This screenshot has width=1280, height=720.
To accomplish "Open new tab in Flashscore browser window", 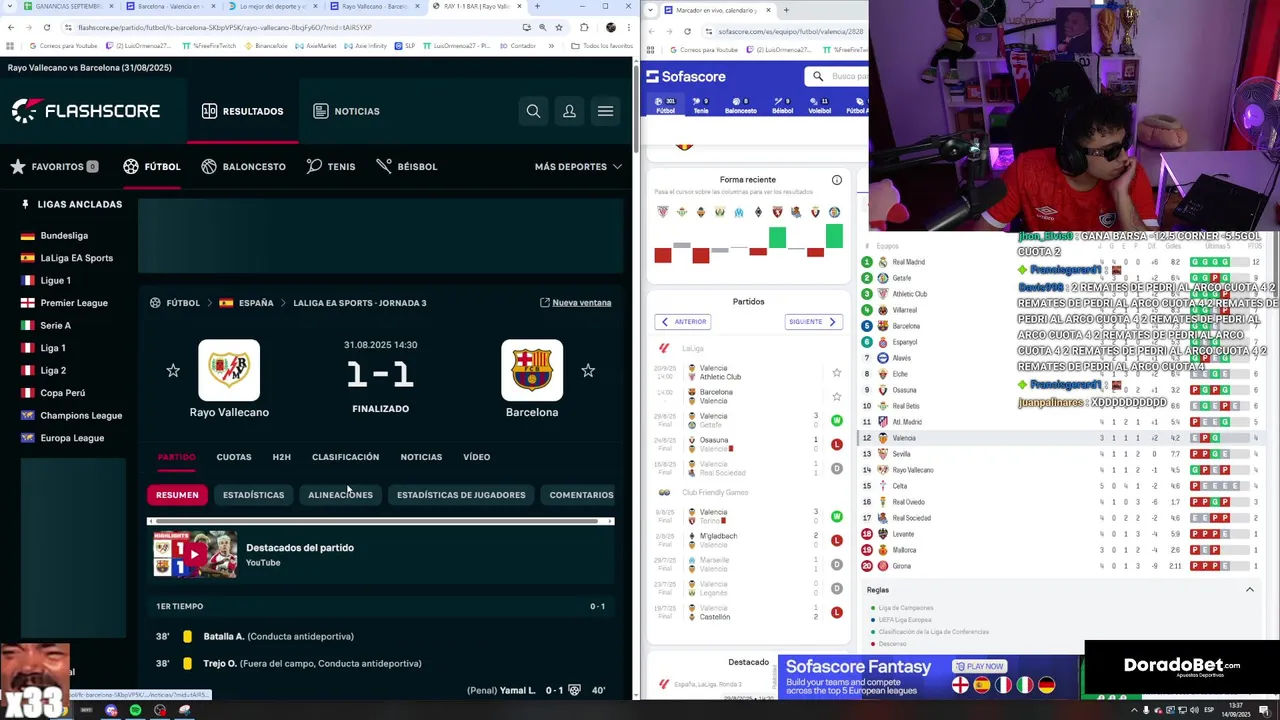I will coord(537,6).
